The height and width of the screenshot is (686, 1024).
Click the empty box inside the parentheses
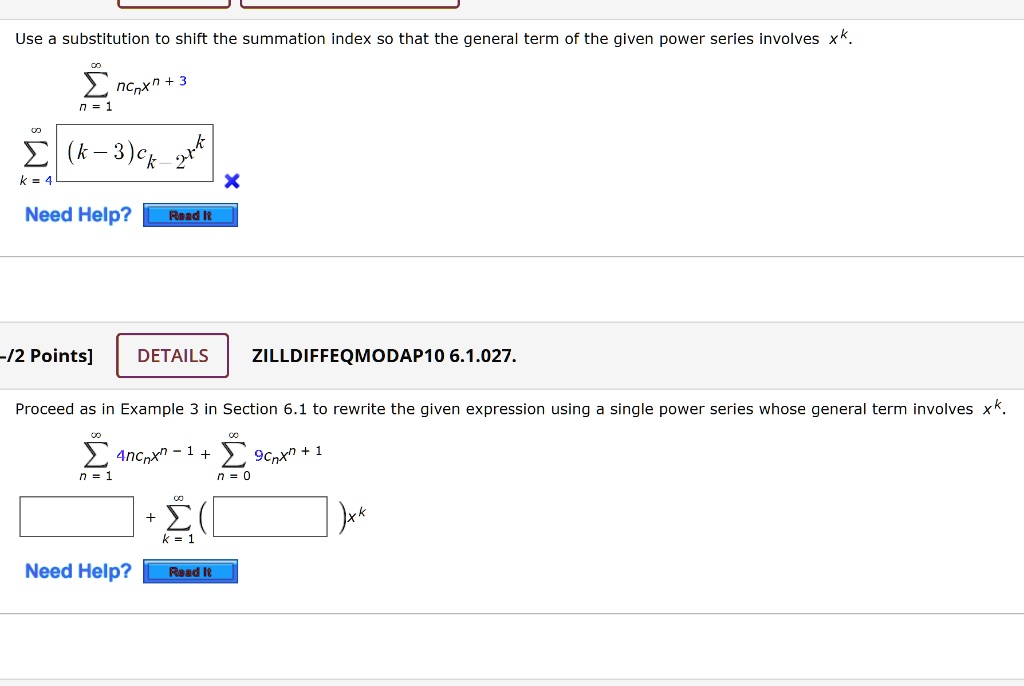pyautogui.click(x=268, y=516)
